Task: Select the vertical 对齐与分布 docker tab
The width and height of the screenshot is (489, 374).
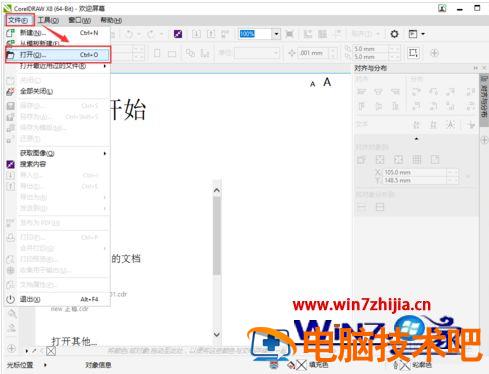Action: 484,101
